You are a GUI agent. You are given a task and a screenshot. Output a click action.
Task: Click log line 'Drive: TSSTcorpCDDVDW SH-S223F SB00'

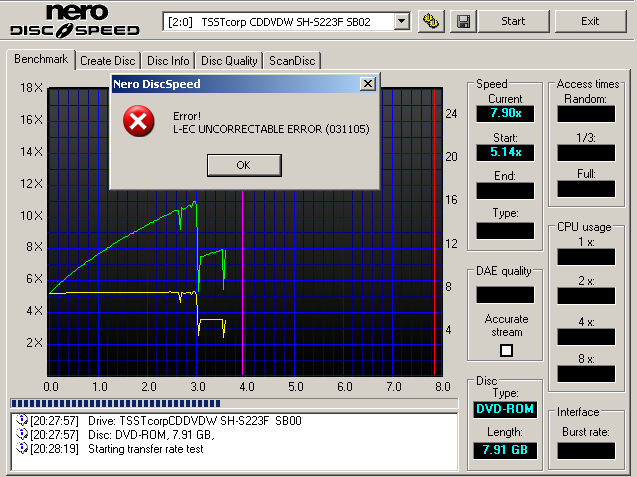pyautogui.click(x=195, y=421)
